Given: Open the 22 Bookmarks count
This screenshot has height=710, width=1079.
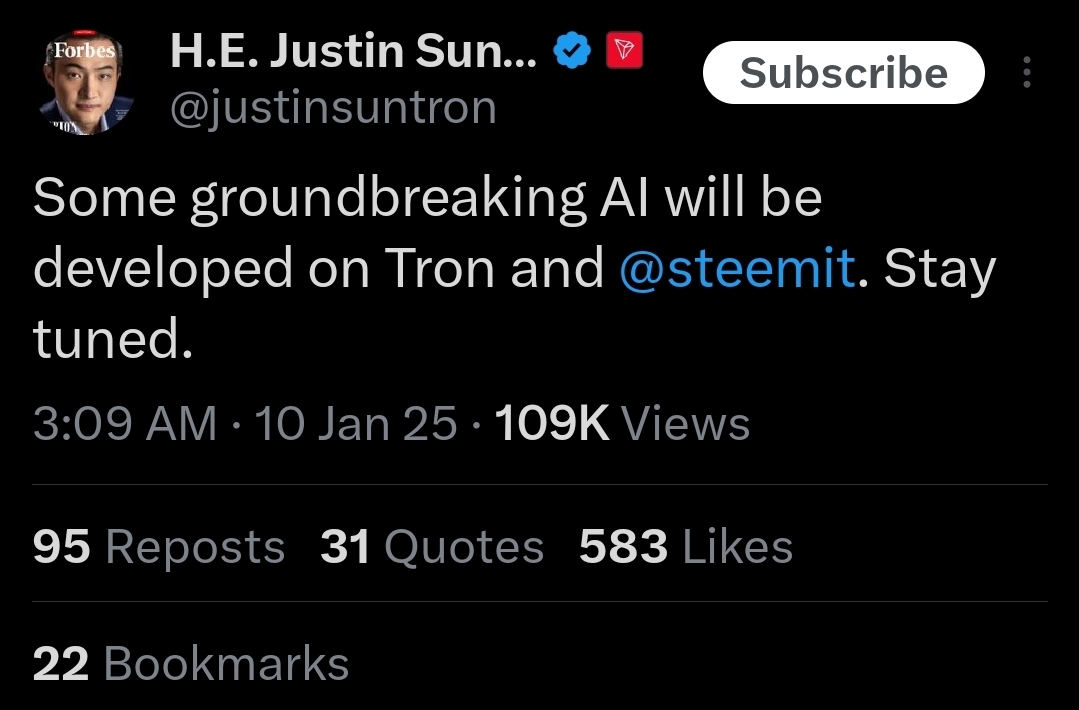Looking at the screenshot, I should pos(191,663).
